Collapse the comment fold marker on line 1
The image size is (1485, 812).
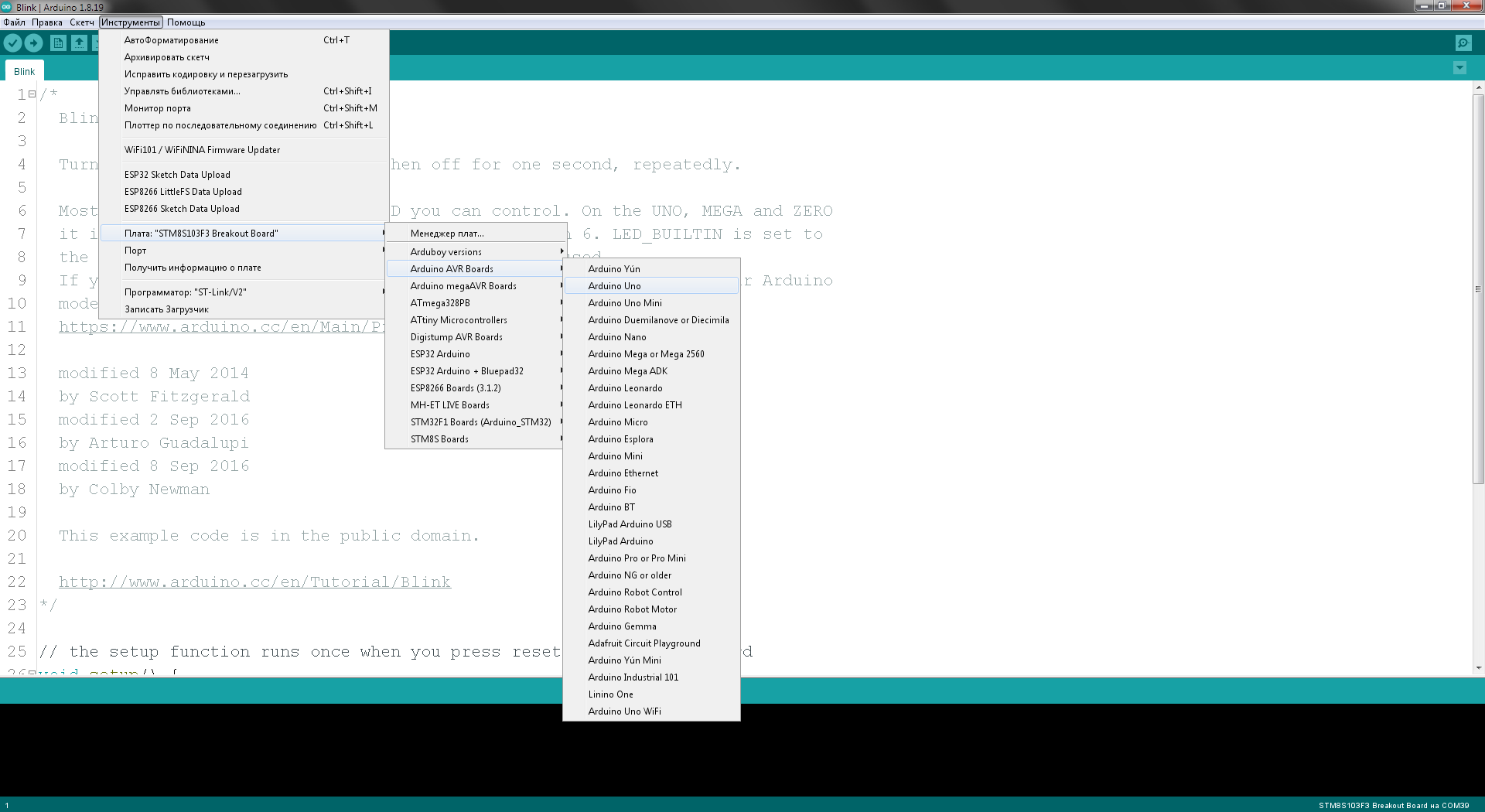(x=32, y=94)
